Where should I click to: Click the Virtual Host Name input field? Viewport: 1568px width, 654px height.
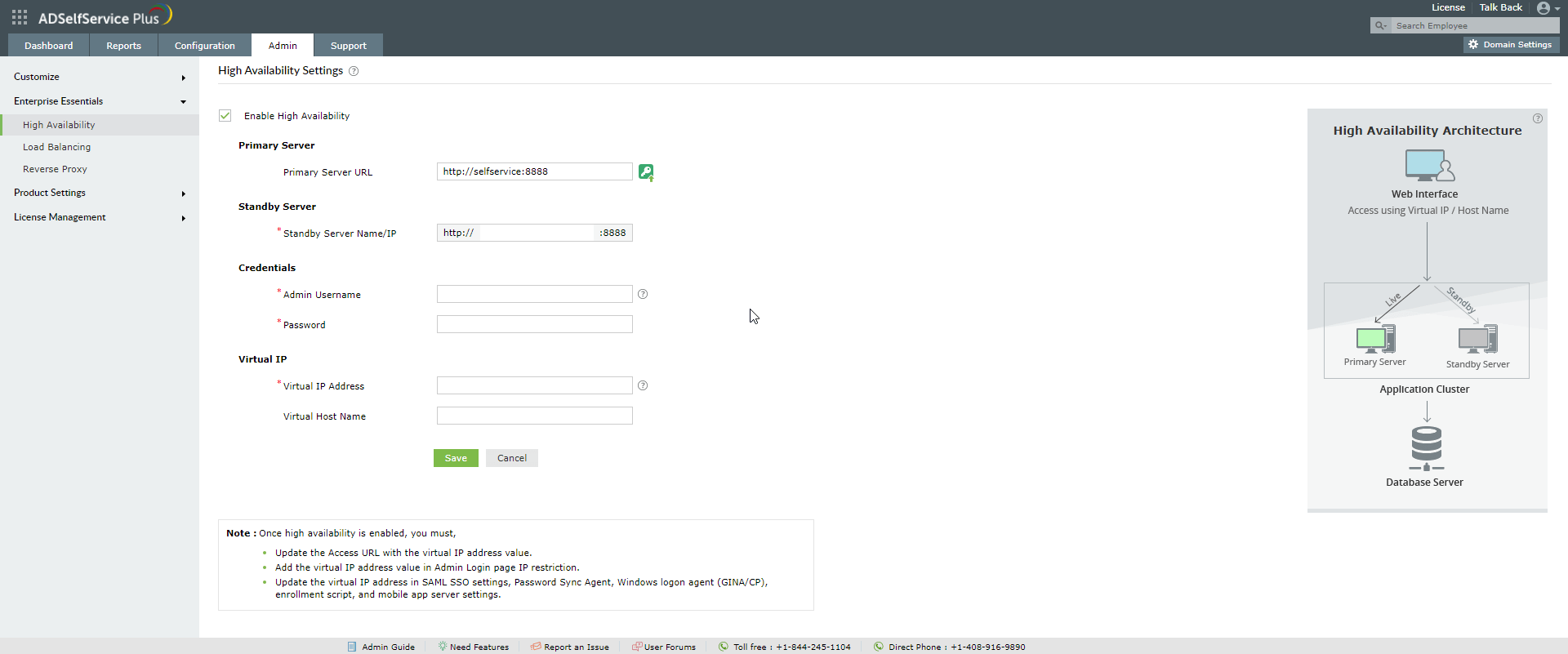point(535,416)
